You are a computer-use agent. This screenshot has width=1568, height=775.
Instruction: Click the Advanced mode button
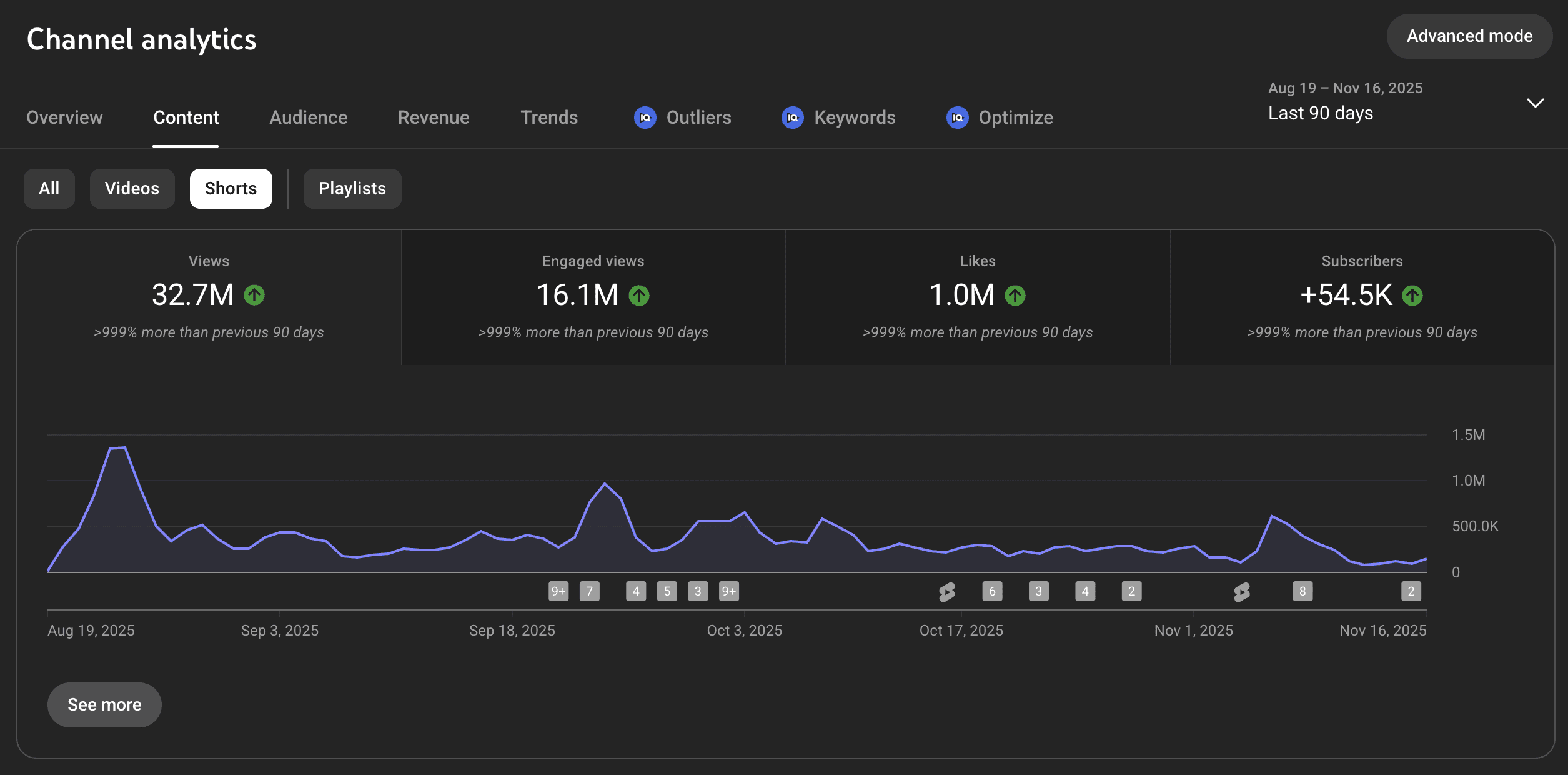click(x=1469, y=36)
